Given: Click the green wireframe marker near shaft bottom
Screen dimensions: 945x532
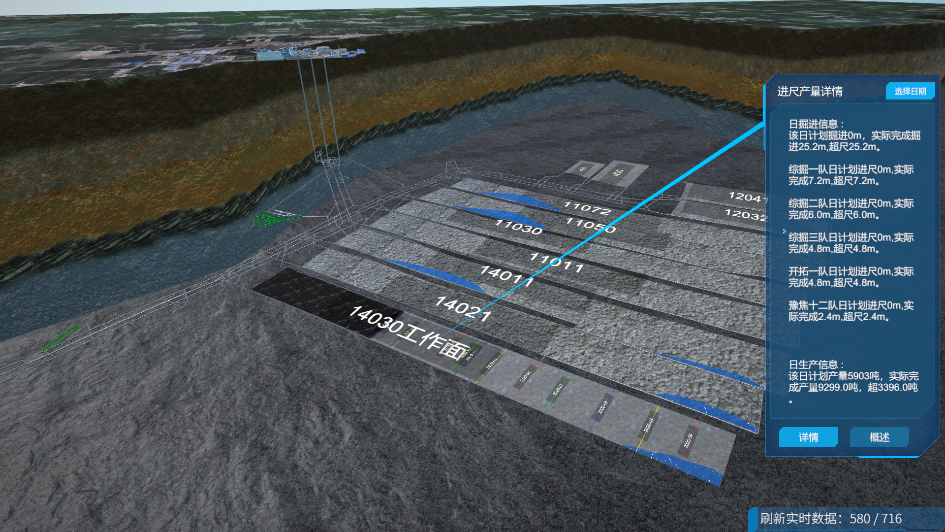Looking at the screenshot, I should [x=273, y=218].
